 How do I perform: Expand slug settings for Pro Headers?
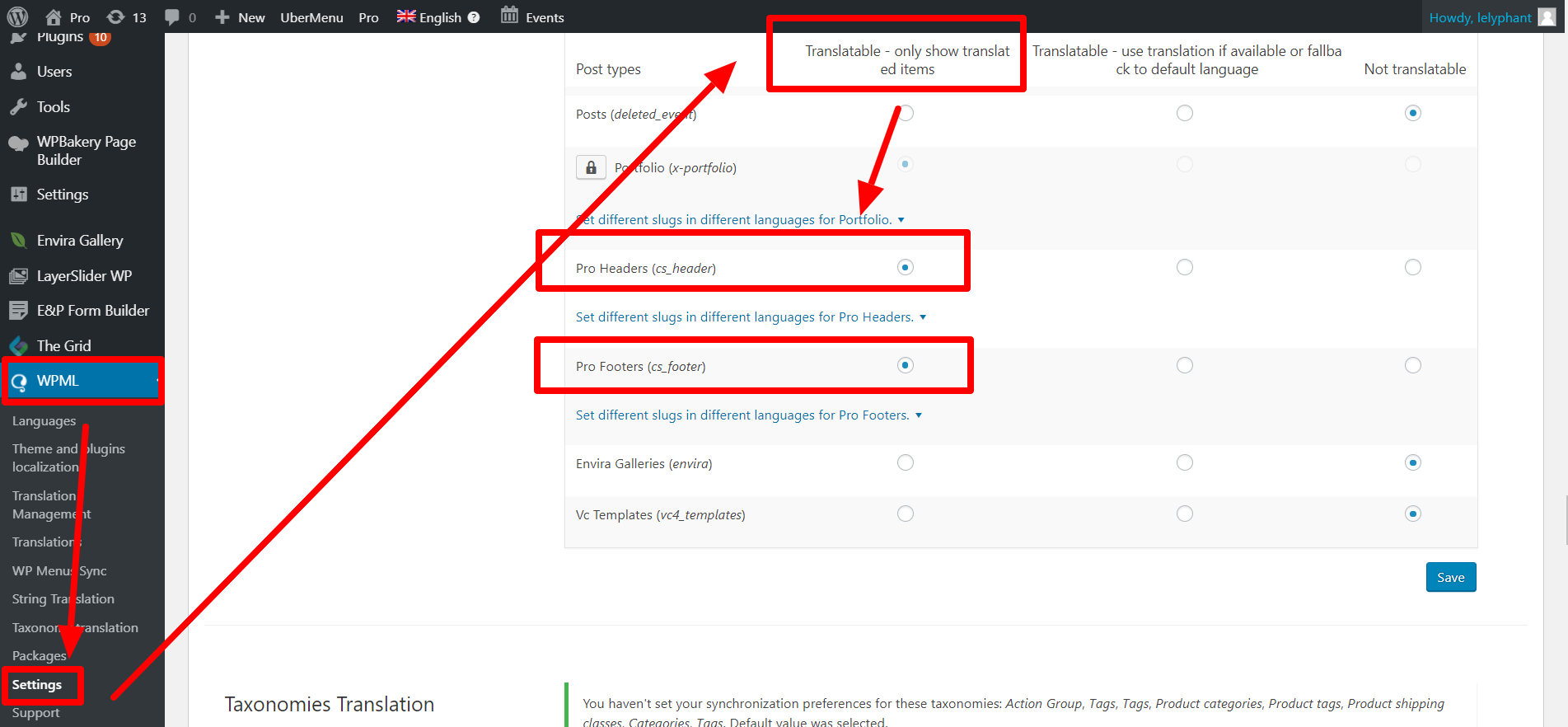(751, 317)
